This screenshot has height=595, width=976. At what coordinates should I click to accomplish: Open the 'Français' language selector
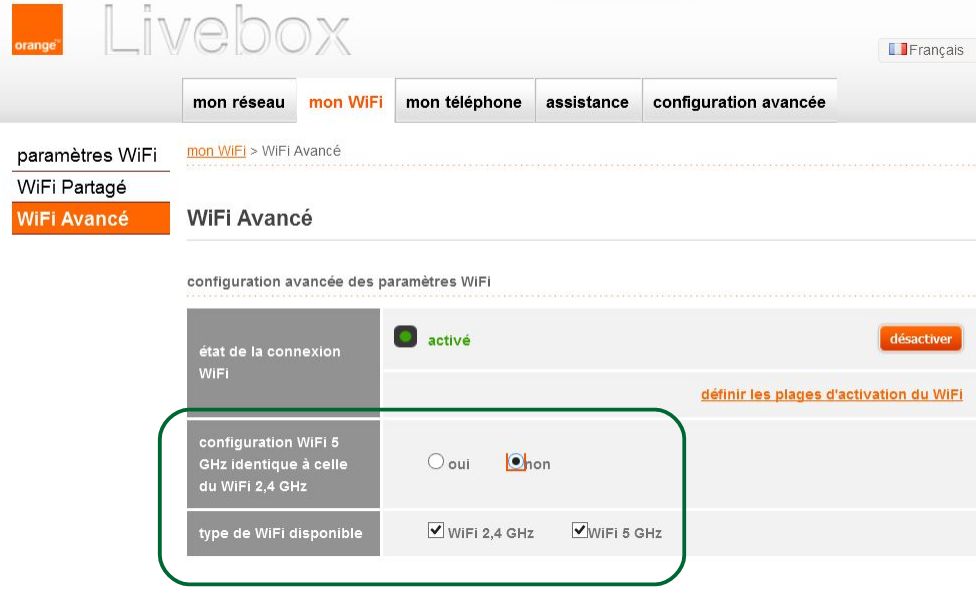coord(927,49)
